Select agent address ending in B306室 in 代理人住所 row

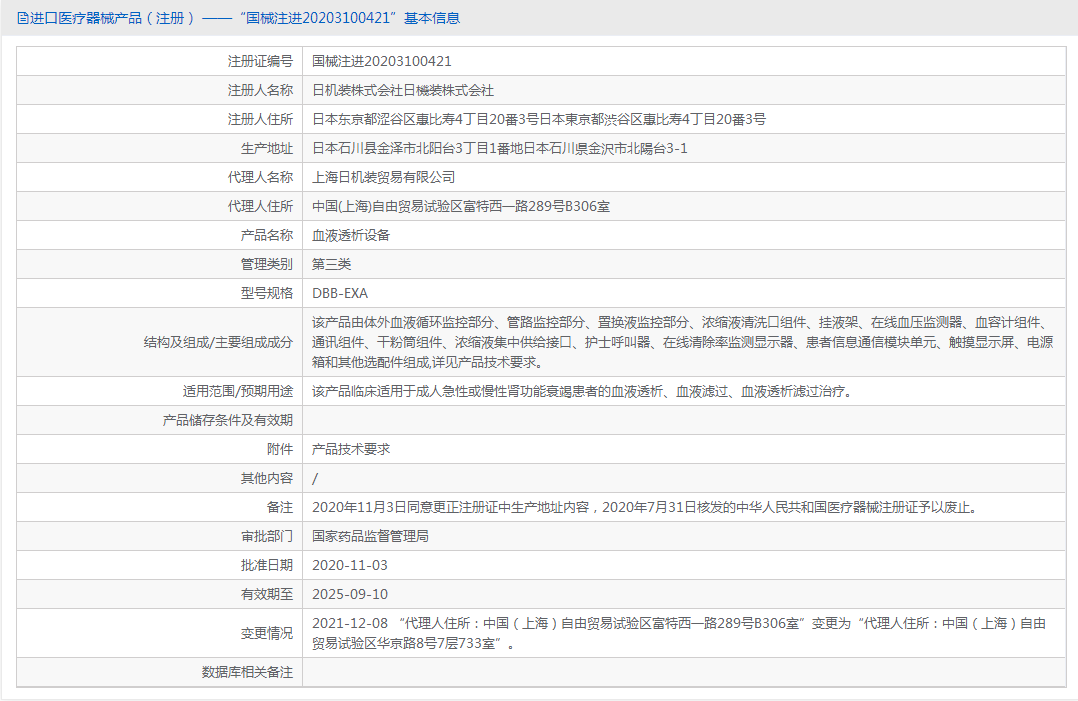click(x=461, y=206)
